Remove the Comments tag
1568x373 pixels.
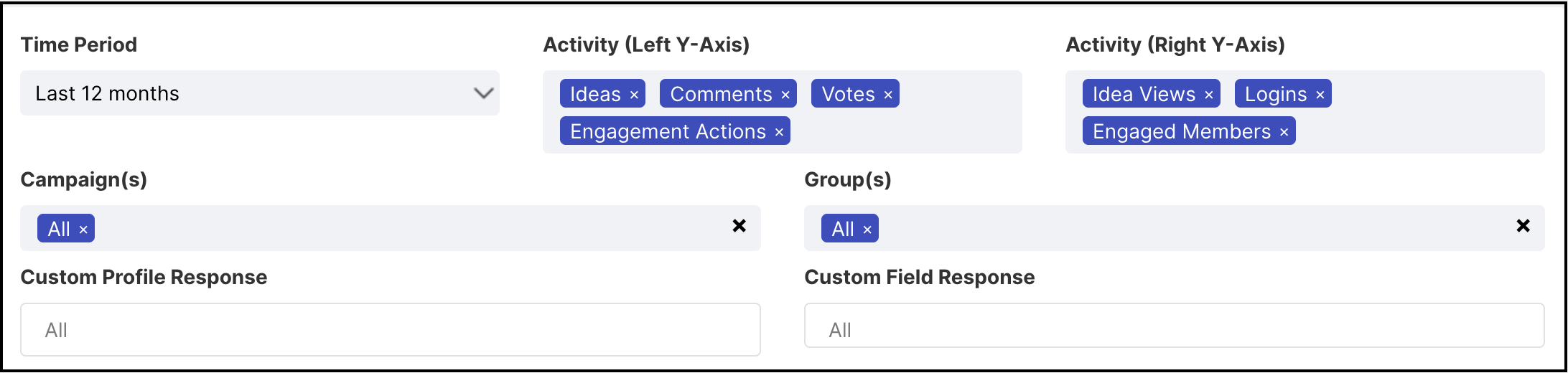pos(785,95)
